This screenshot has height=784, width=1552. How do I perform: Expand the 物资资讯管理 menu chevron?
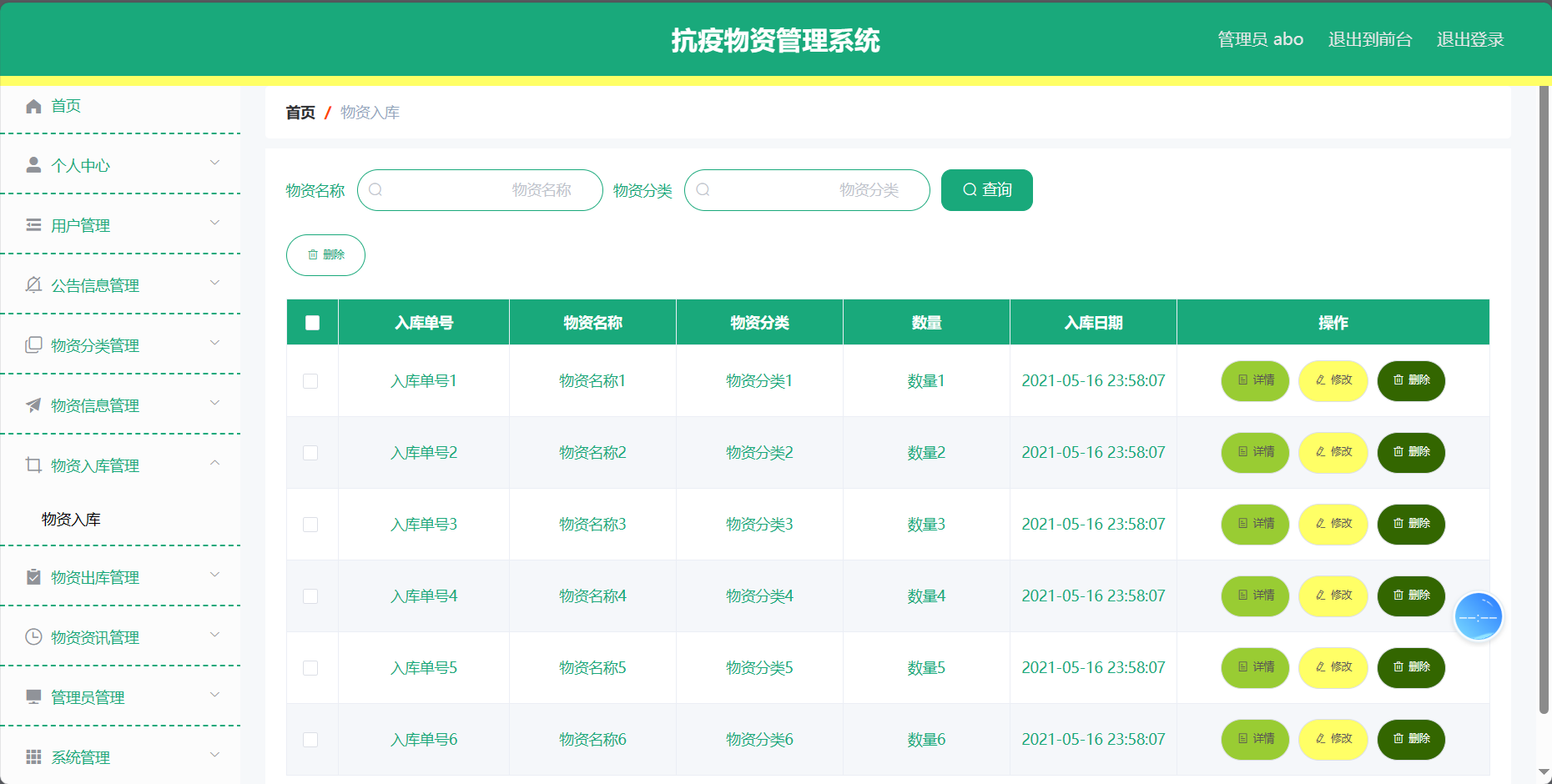214,635
